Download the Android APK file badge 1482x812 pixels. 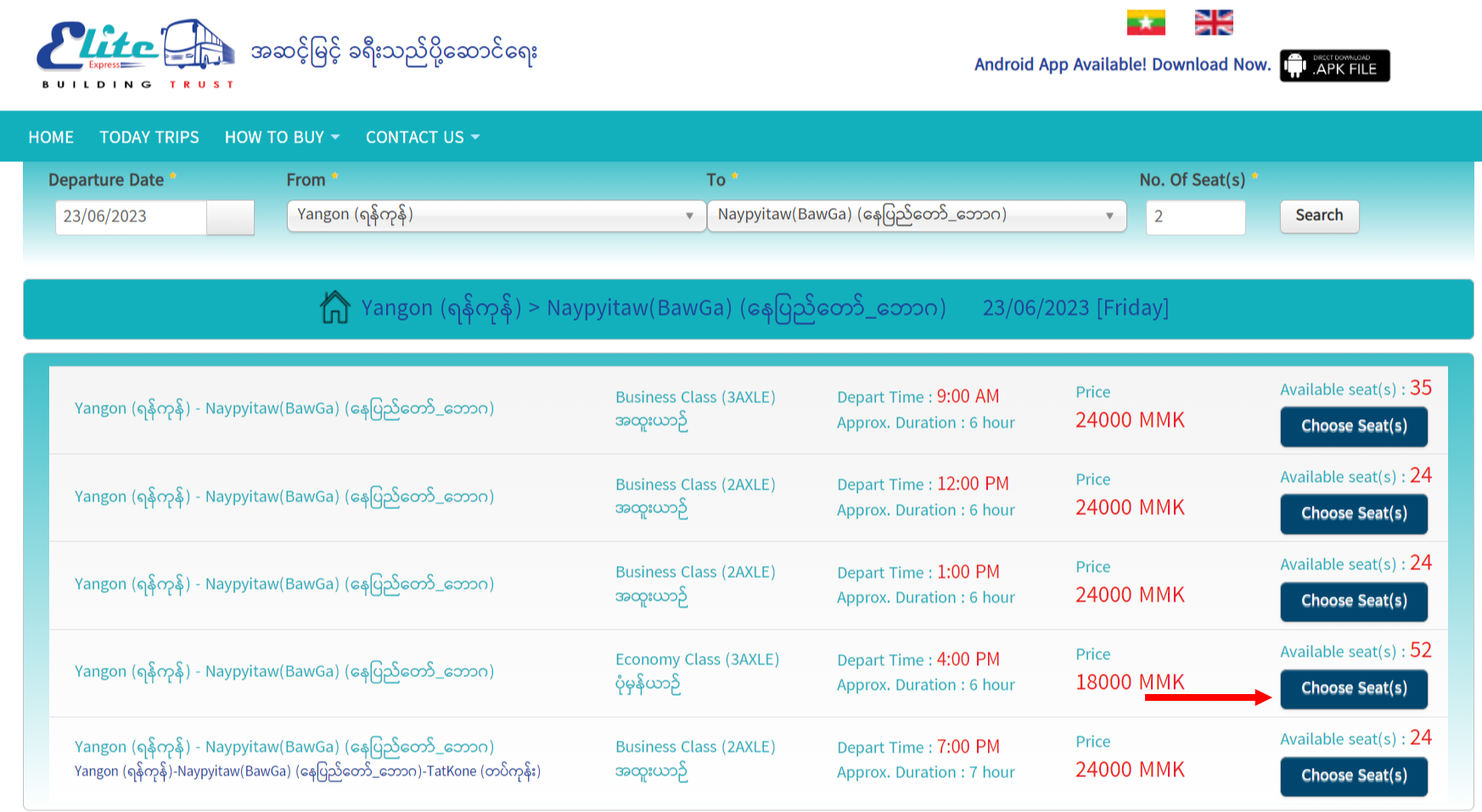[x=1334, y=65]
